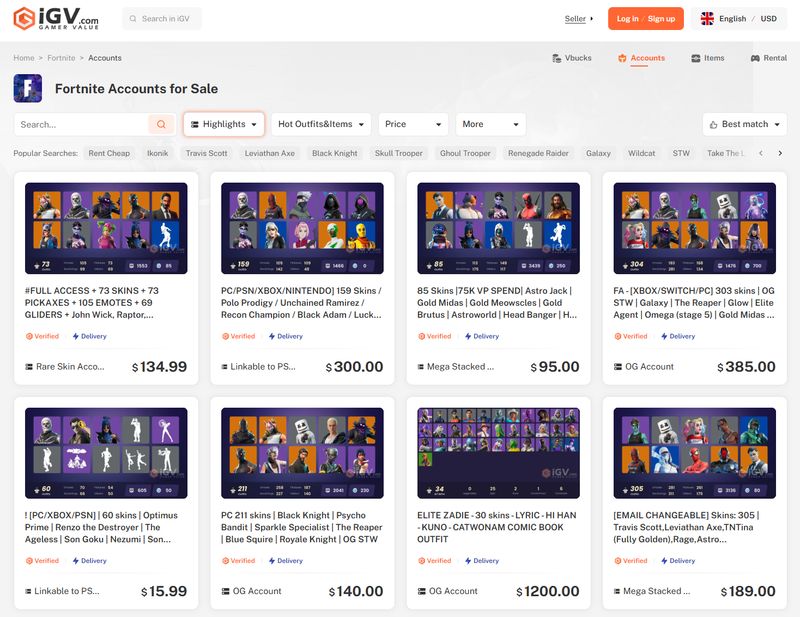Click the iGV.com logo
This screenshot has width=800, height=617.
(x=56, y=18)
